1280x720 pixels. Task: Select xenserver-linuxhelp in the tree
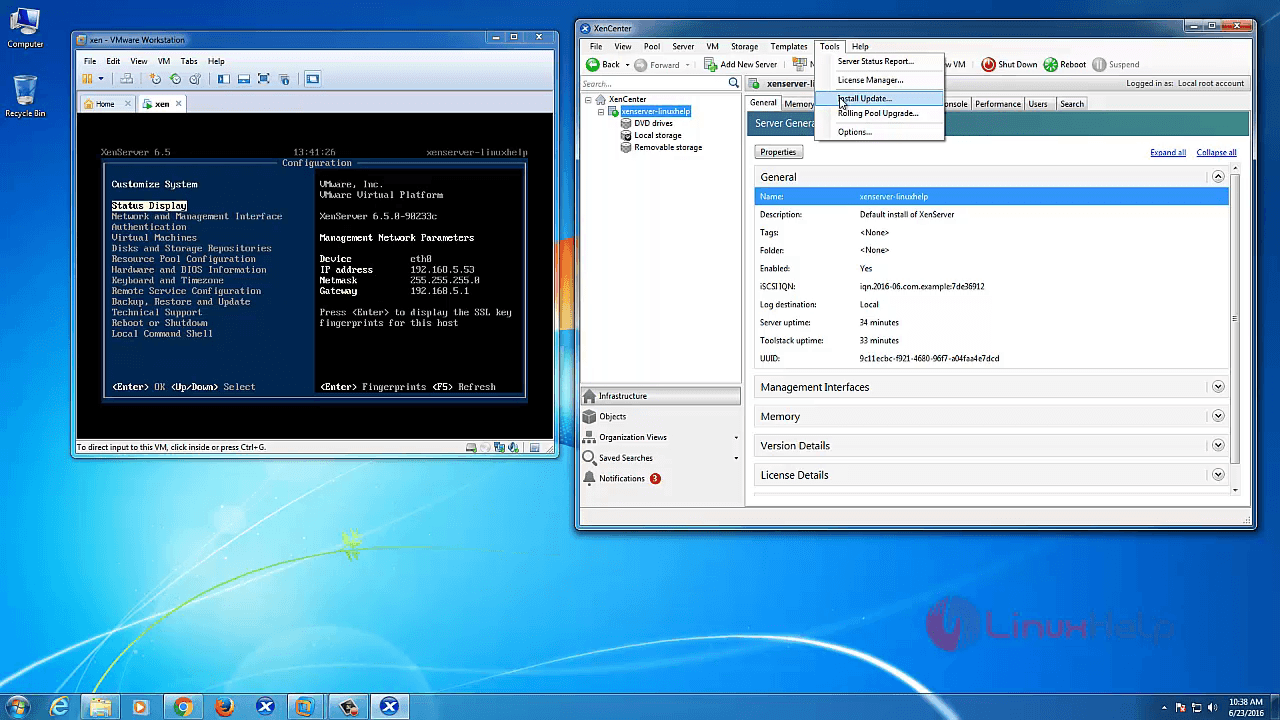coord(655,111)
